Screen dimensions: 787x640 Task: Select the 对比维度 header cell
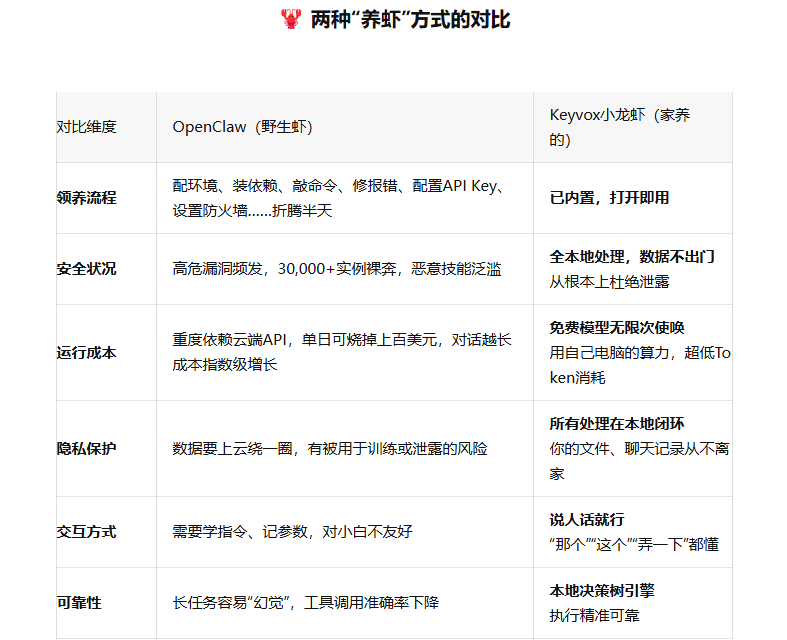point(87,127)
